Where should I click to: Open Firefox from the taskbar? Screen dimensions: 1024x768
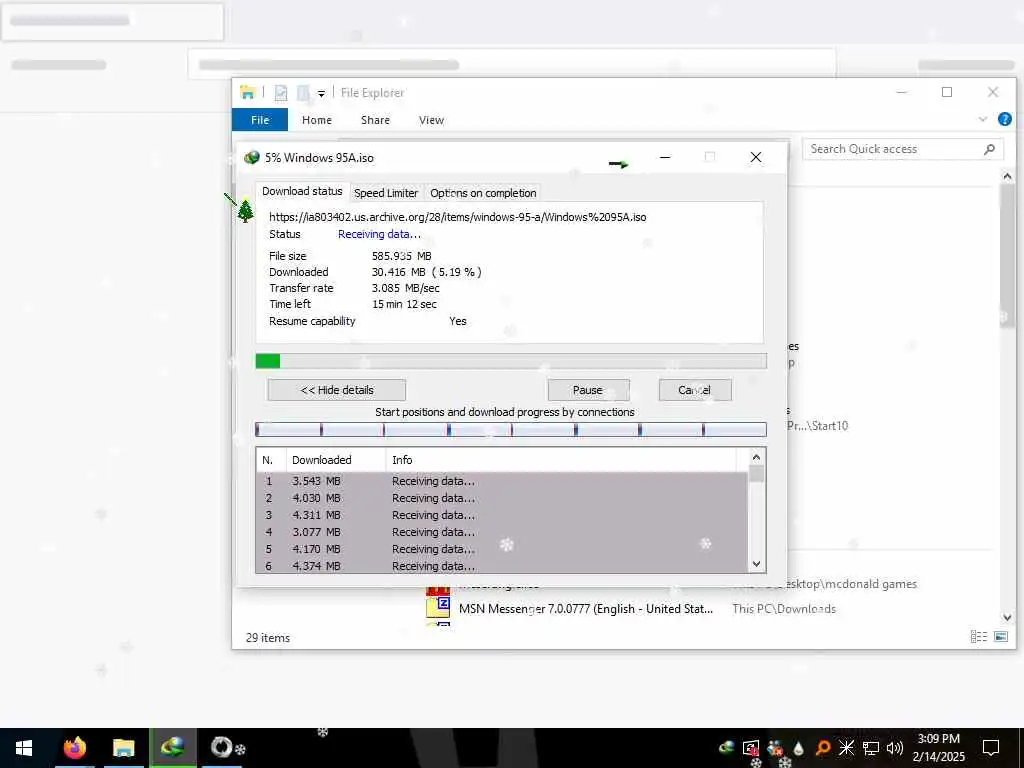[x=74, y=748]
